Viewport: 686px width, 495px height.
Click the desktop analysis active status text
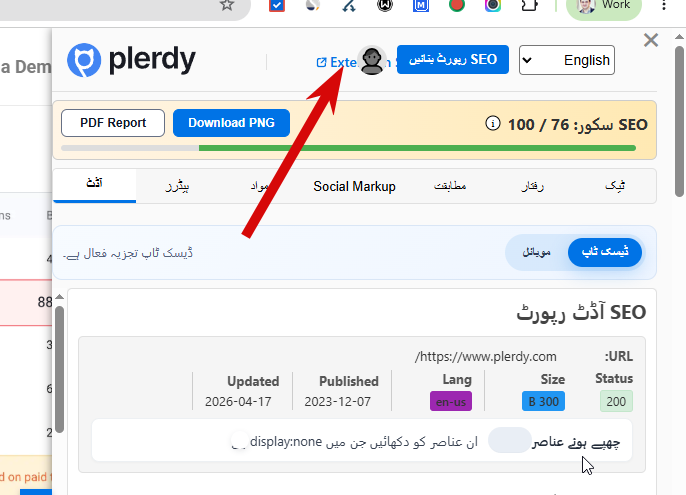point(128,253)
